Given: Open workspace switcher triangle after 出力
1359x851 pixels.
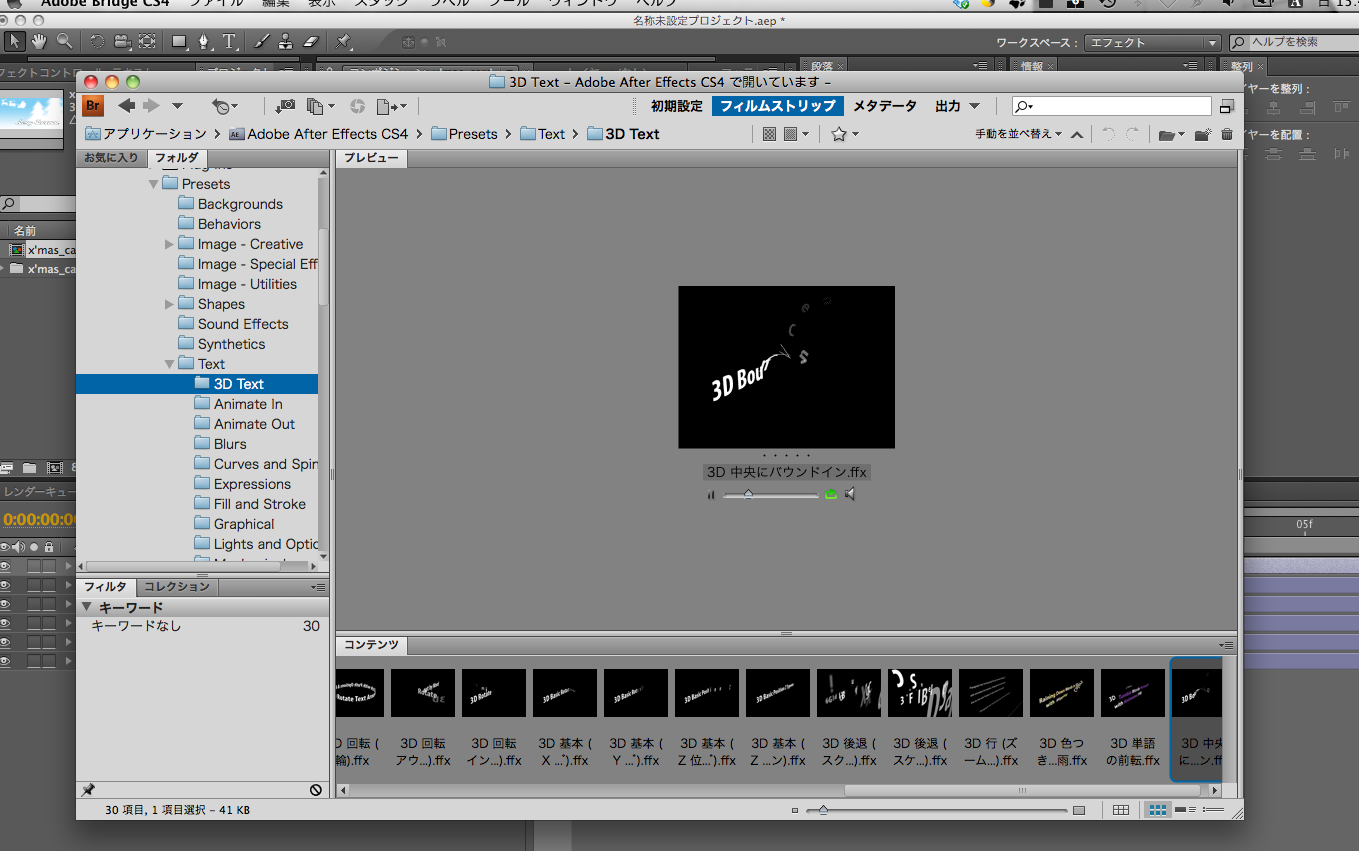Looking at the screenshot, I should (974, 106).
